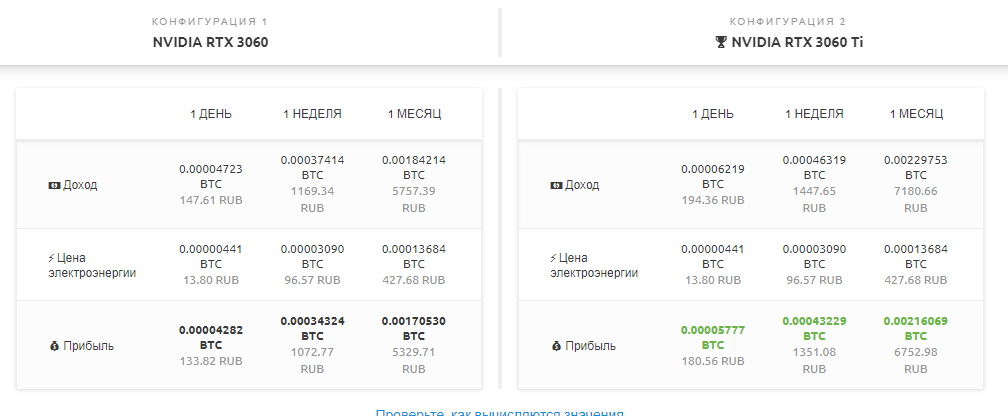Click the 1 НЕДЕЛЯ column header in configuration 2 table
The width and height of the screenshot is (1008, 416).
tap(814, 114)
